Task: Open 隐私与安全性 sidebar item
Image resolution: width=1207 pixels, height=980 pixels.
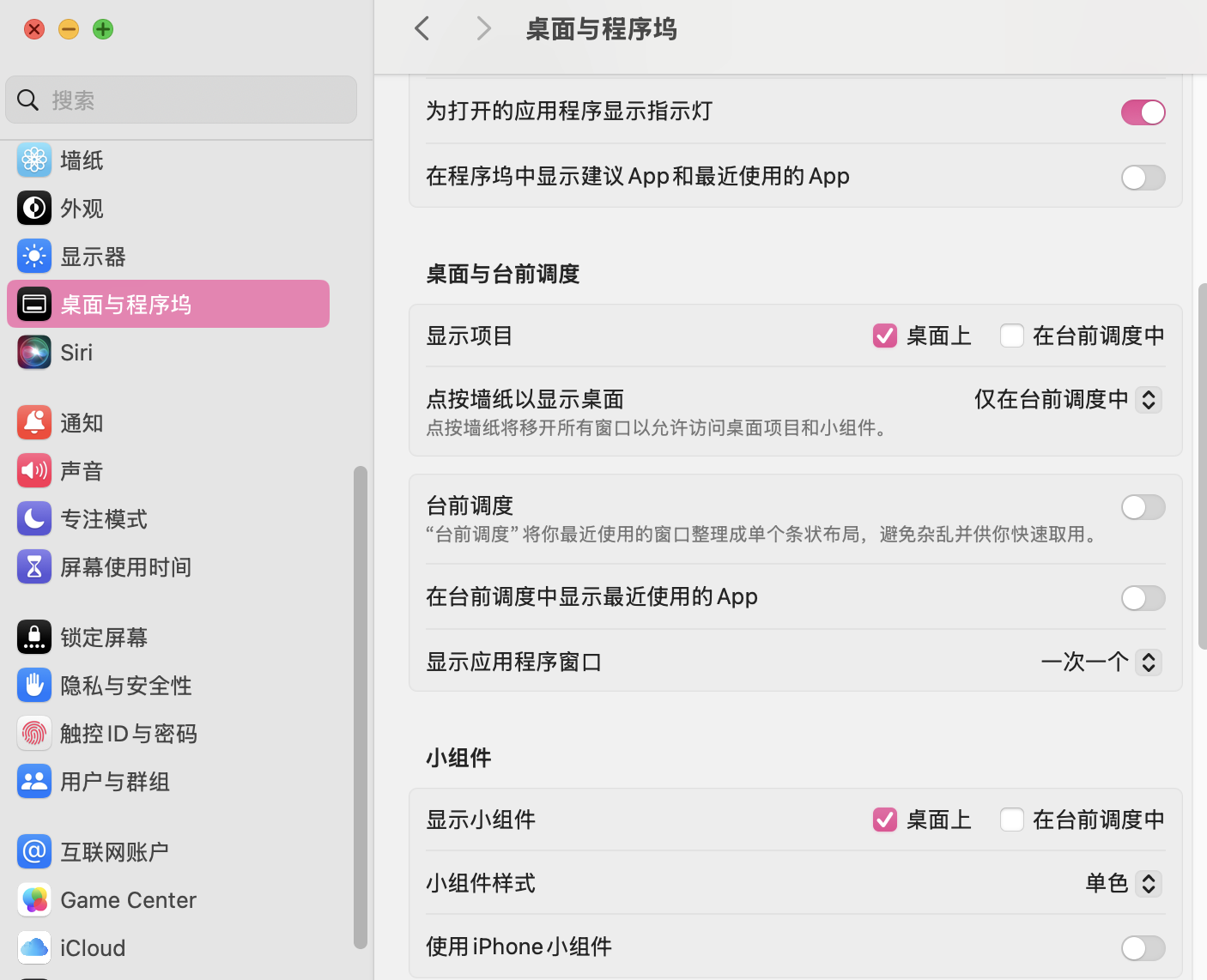Action: click(x=125, y=685)
